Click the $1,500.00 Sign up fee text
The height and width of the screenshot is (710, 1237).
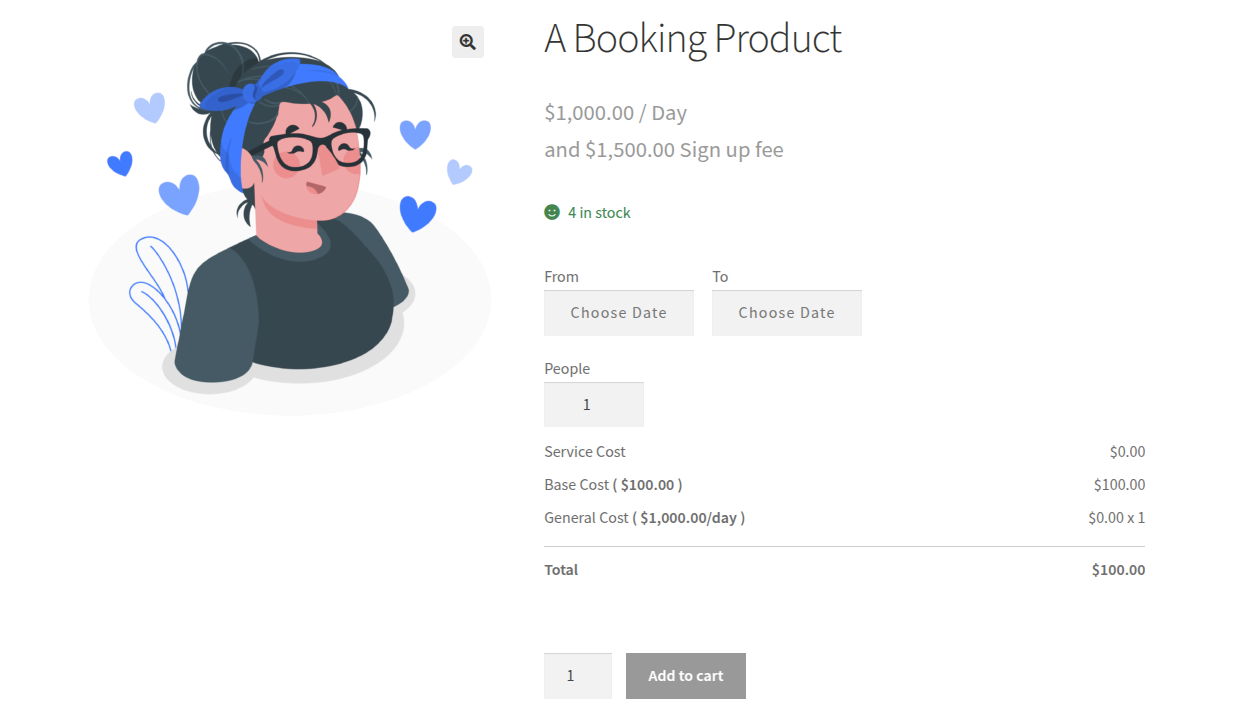pyautogui.click(x=684, y=150)
